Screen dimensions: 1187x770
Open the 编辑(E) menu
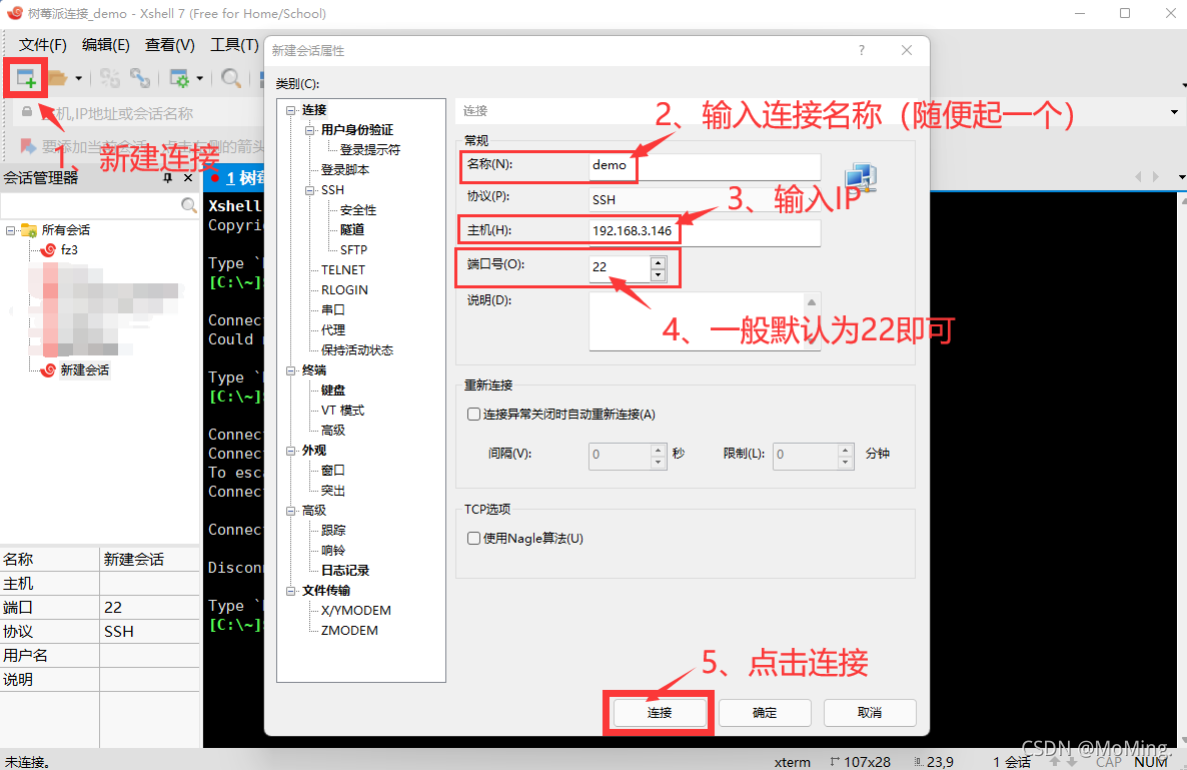pyautogui.click(x=105, y=45)
